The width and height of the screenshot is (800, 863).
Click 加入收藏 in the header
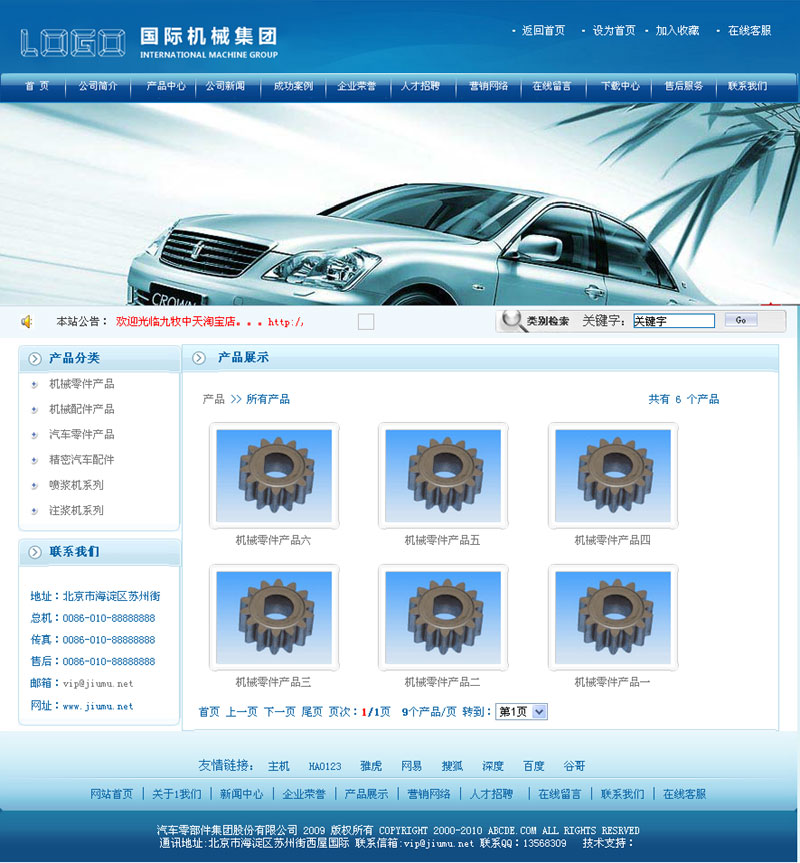click(677, 30)
